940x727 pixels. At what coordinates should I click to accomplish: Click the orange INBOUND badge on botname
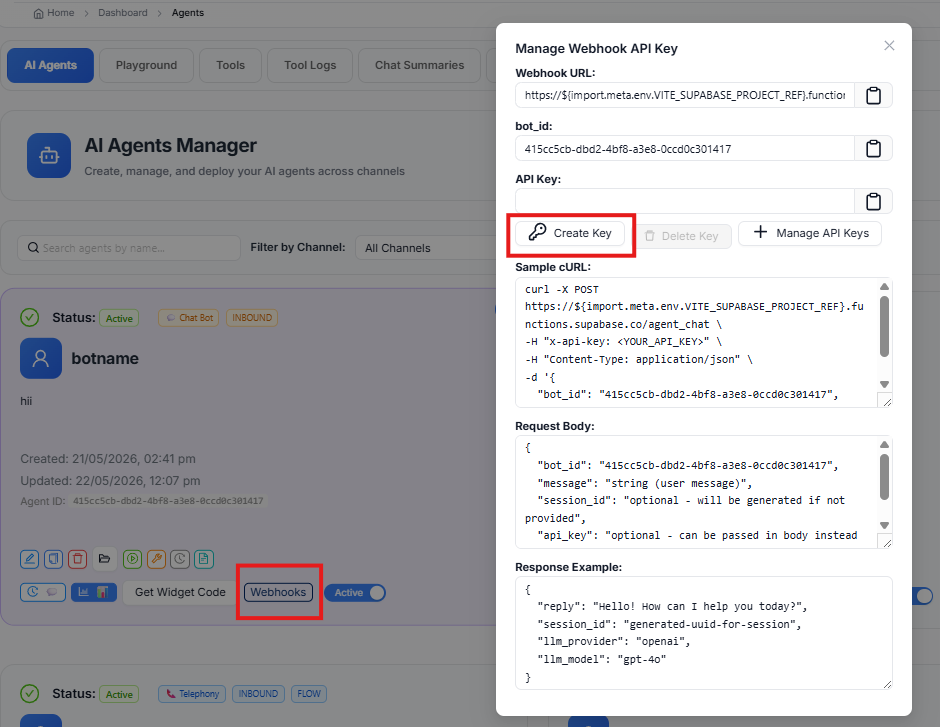(x=252, y=318)
